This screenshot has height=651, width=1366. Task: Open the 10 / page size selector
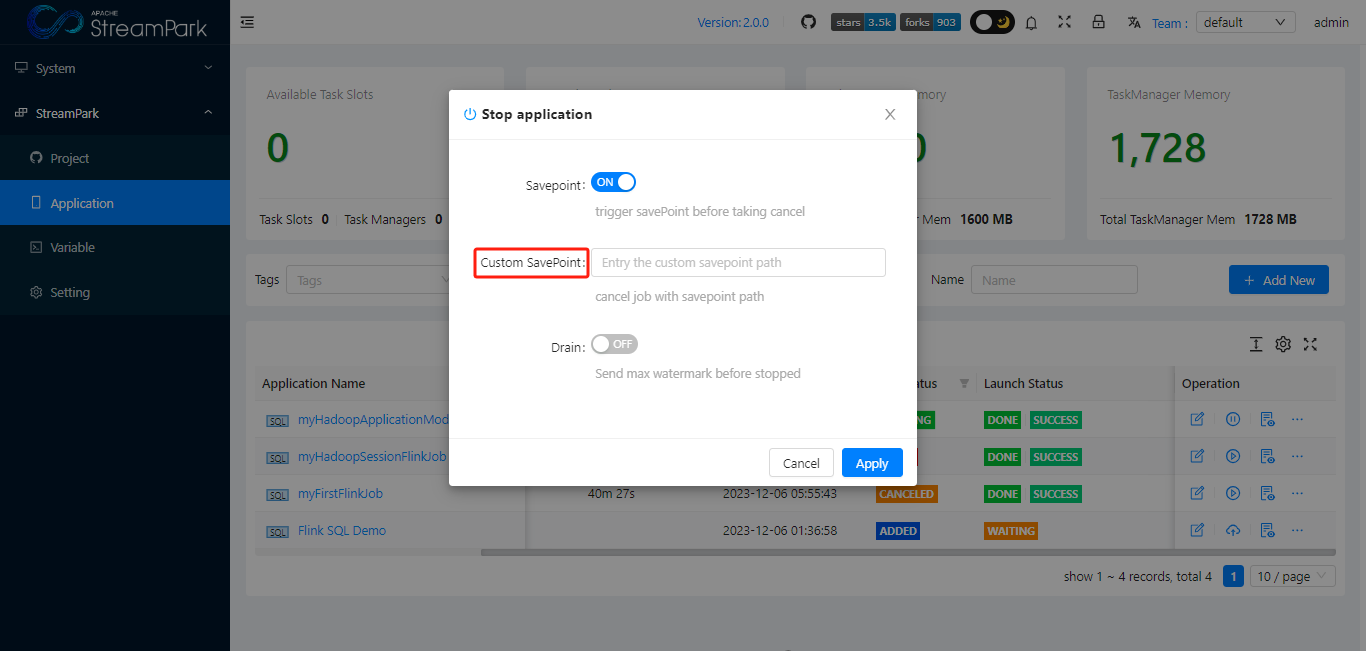point(1292,576)
